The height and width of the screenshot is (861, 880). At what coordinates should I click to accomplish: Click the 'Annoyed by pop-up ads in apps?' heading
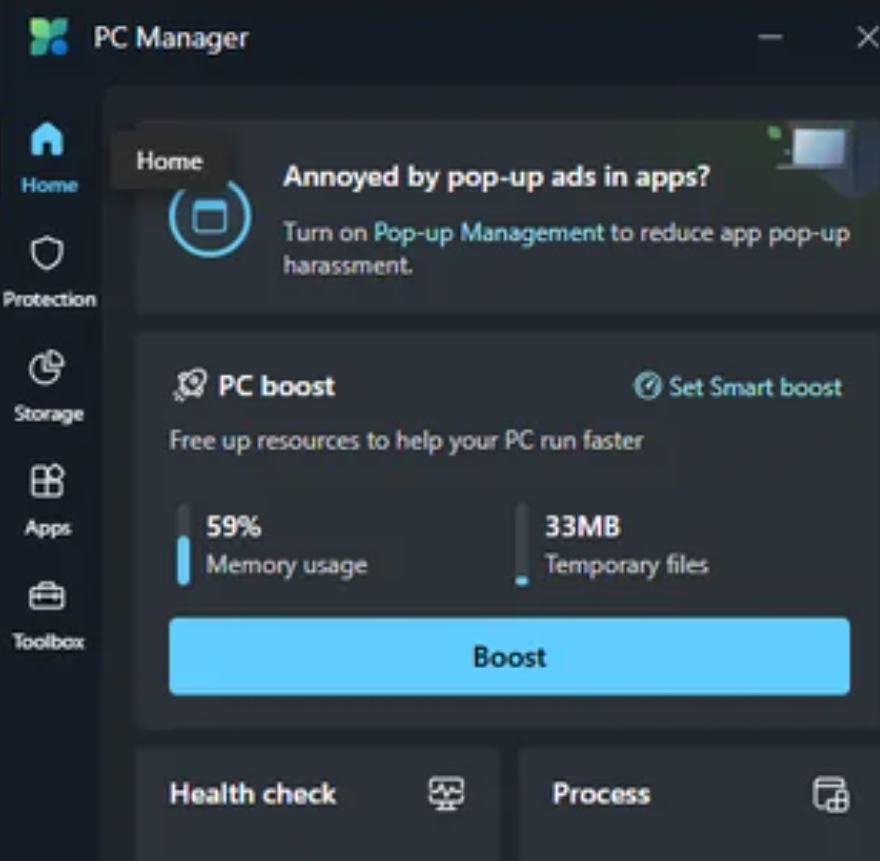497,176
